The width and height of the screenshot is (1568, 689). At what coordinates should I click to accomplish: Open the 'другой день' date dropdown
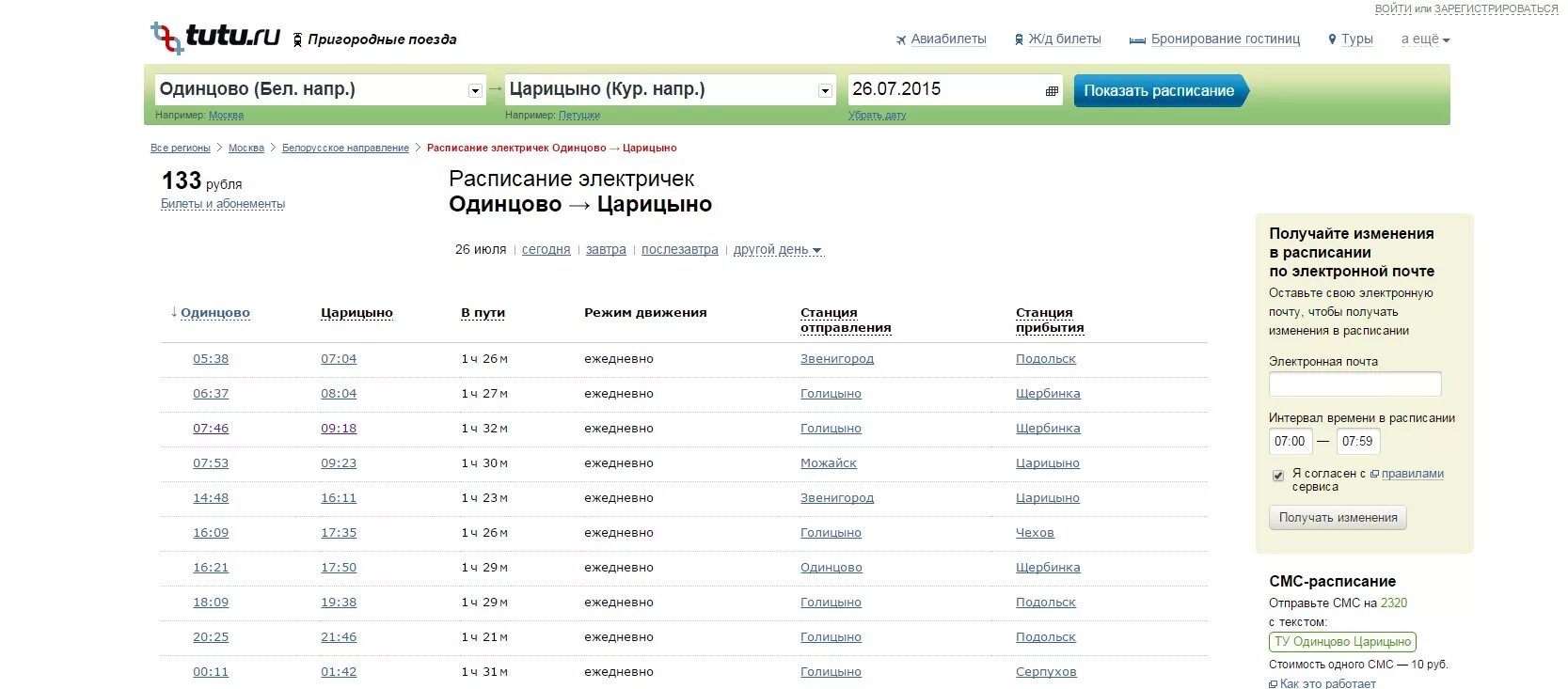point(777,249)
